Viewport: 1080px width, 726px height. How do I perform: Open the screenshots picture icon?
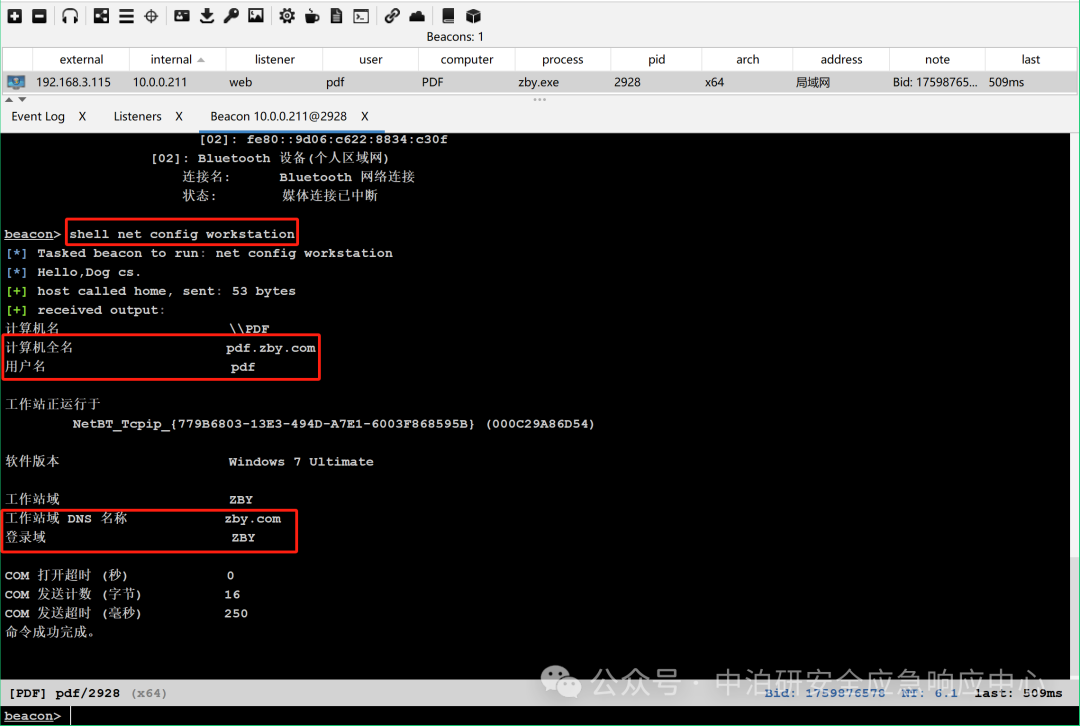256,15
